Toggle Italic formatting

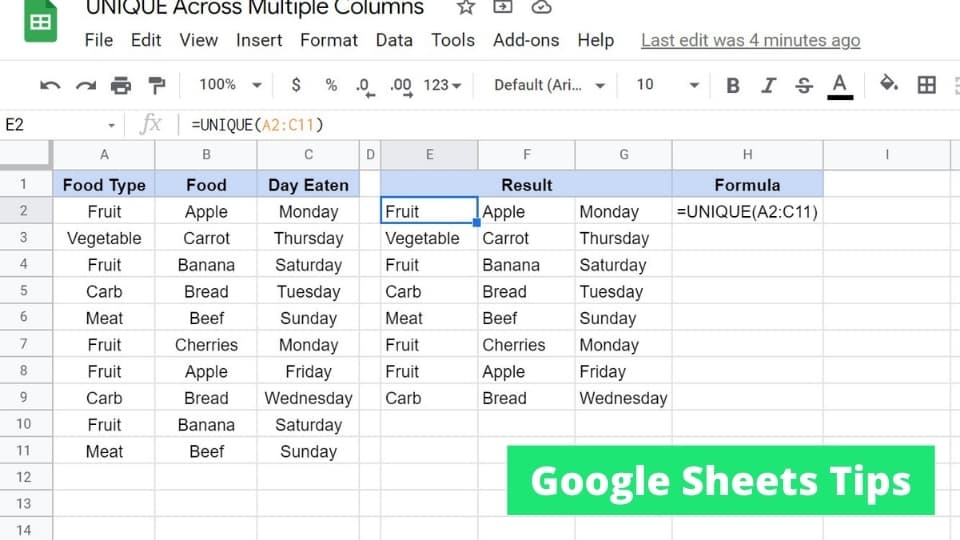point(768,85)
